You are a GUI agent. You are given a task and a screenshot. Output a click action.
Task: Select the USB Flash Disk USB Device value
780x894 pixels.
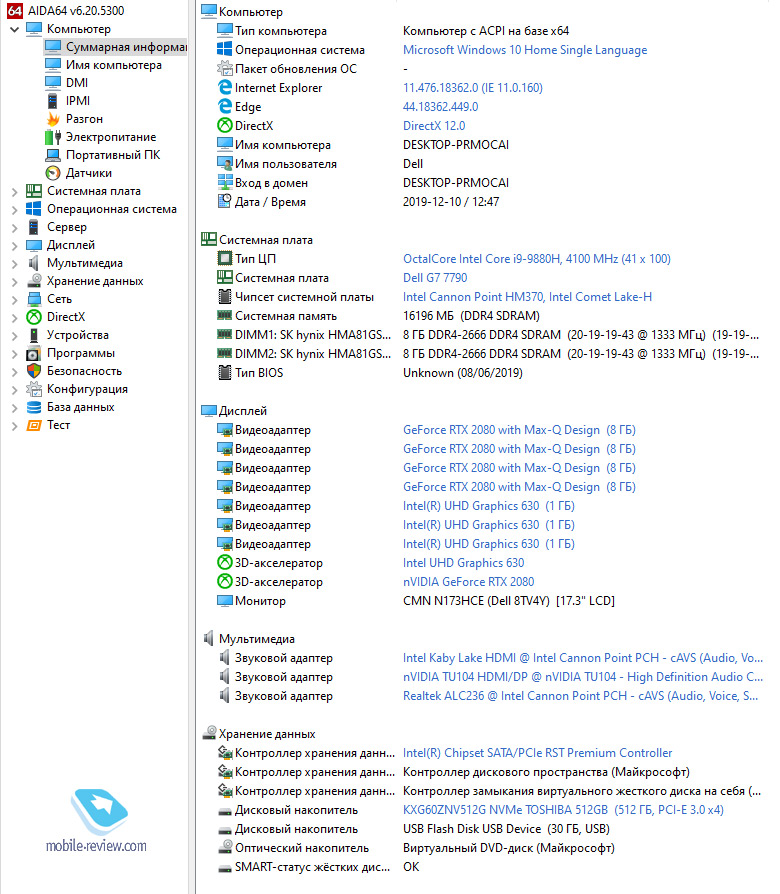pos(506,828)
